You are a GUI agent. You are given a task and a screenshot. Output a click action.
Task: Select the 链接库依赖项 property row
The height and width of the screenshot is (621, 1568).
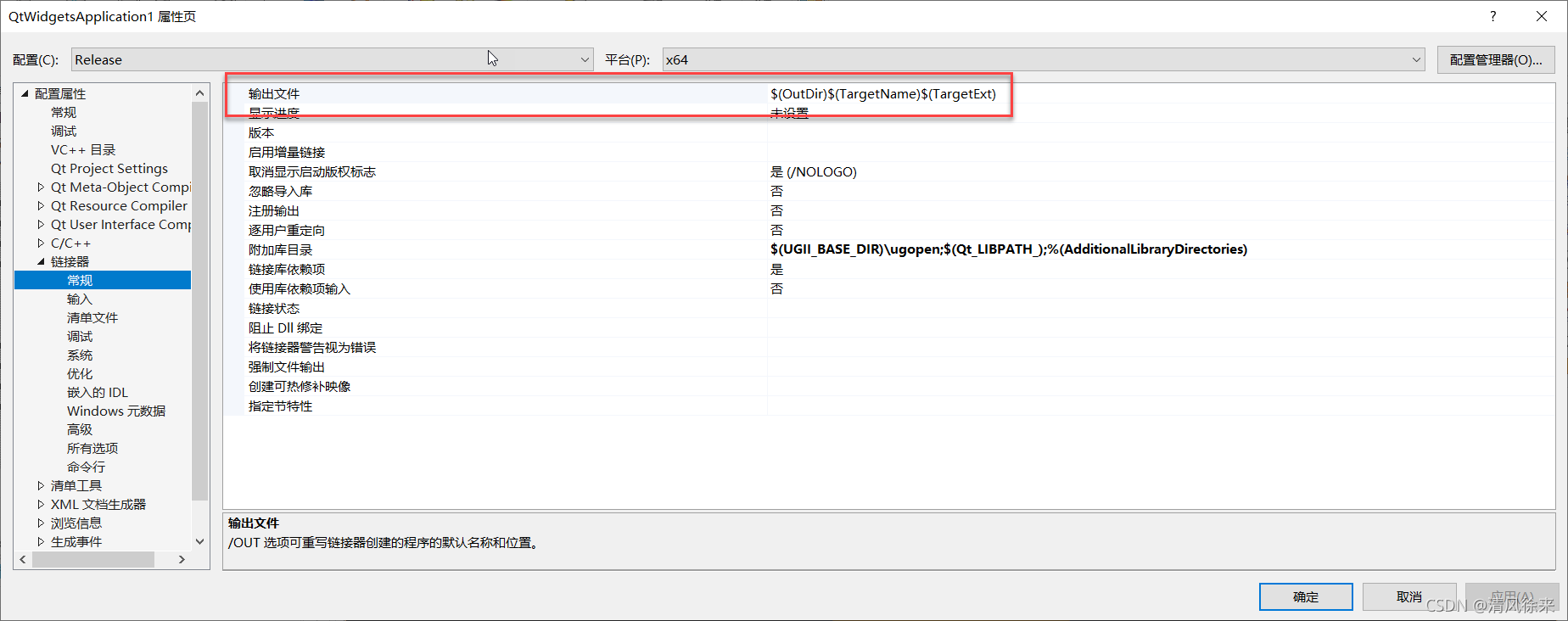(889, 269)
